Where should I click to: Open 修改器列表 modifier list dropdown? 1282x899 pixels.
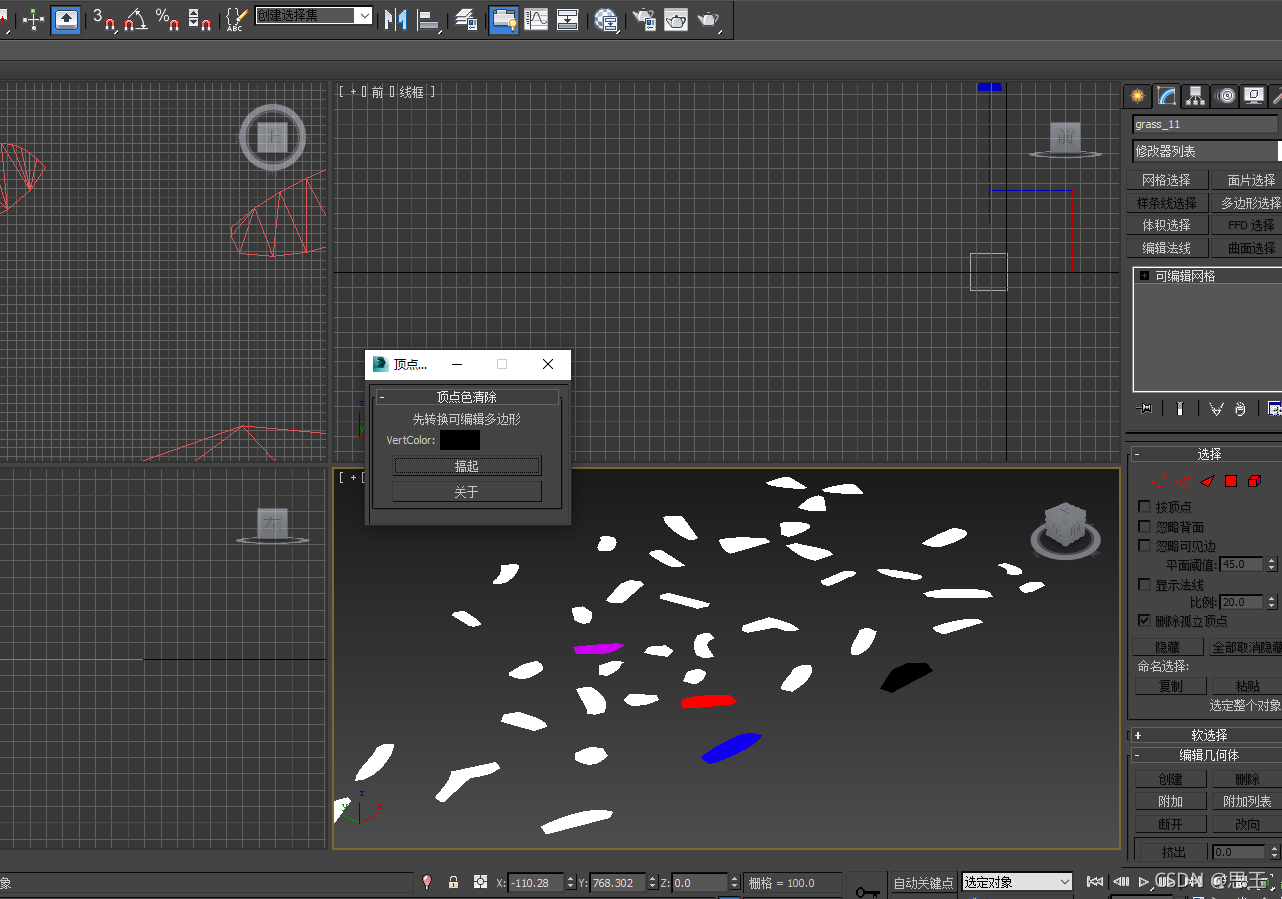pyautogui.click(x=1206, y=151)
